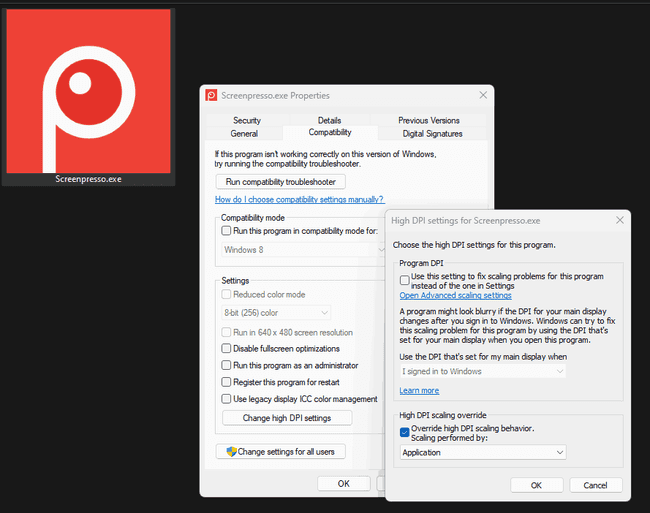
Task: Click Run compatibility troubleshooter button
Action: [281, 182]
